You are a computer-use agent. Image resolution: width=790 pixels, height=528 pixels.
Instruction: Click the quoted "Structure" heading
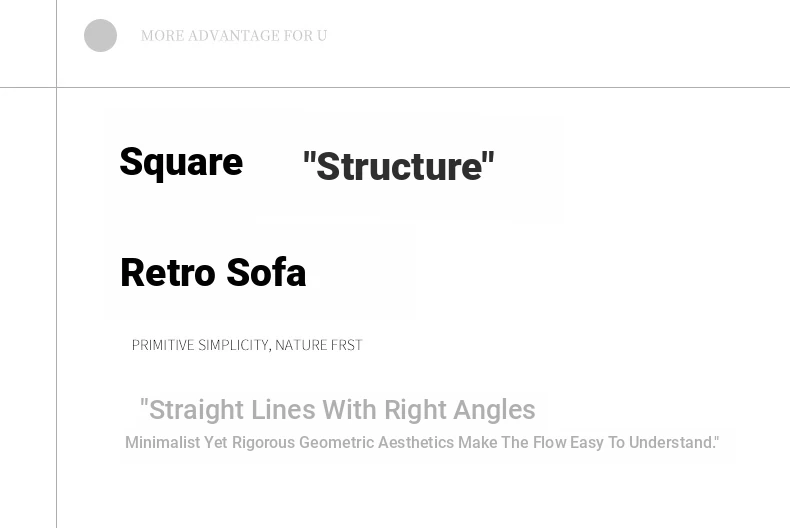tap(398, 167)
